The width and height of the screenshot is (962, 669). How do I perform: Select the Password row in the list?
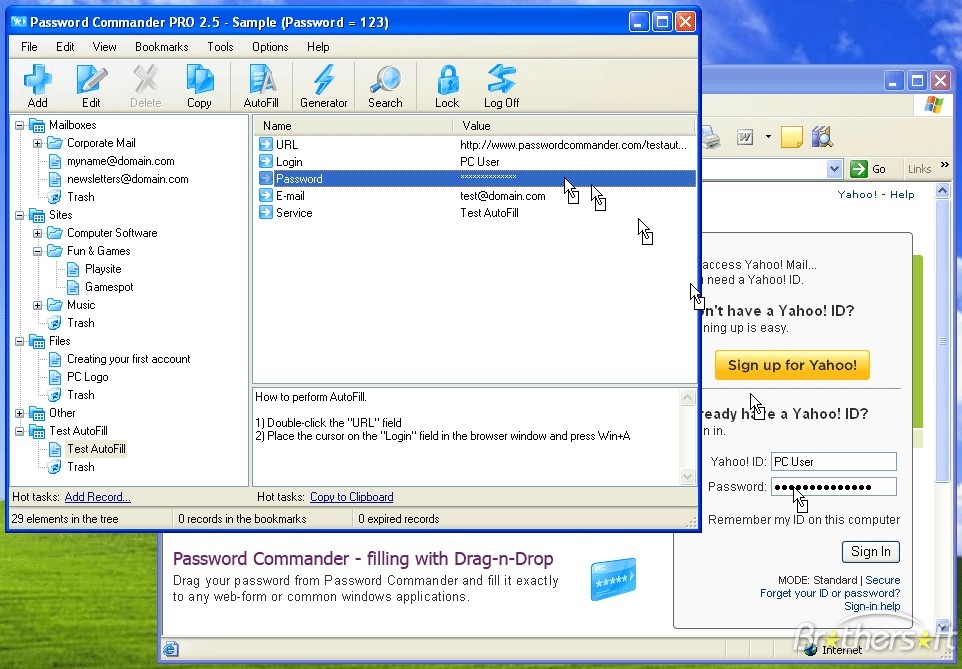(476, 179)
